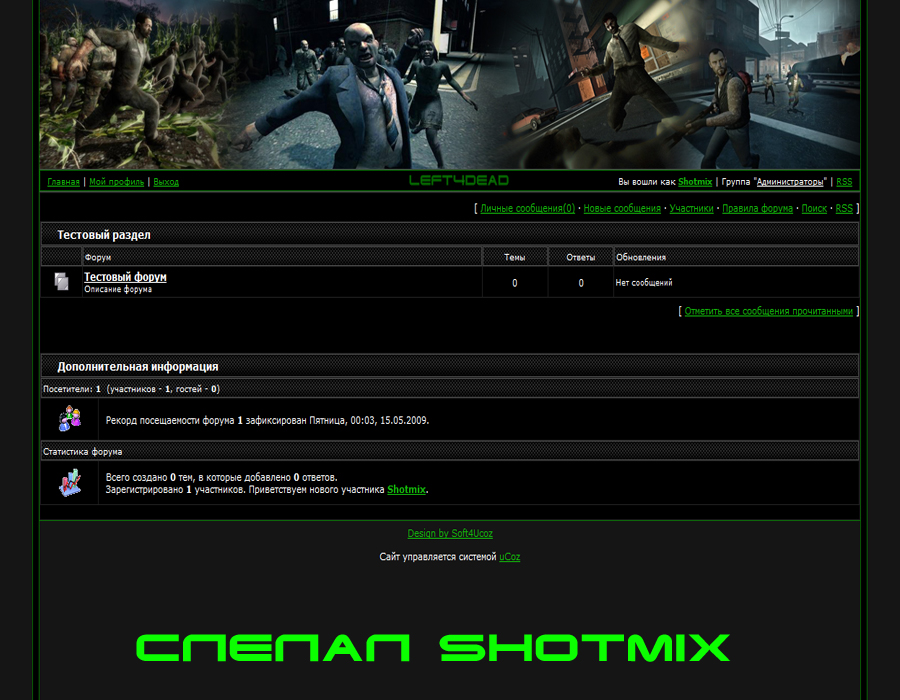Log out via the Выход link

click(166, 182)
